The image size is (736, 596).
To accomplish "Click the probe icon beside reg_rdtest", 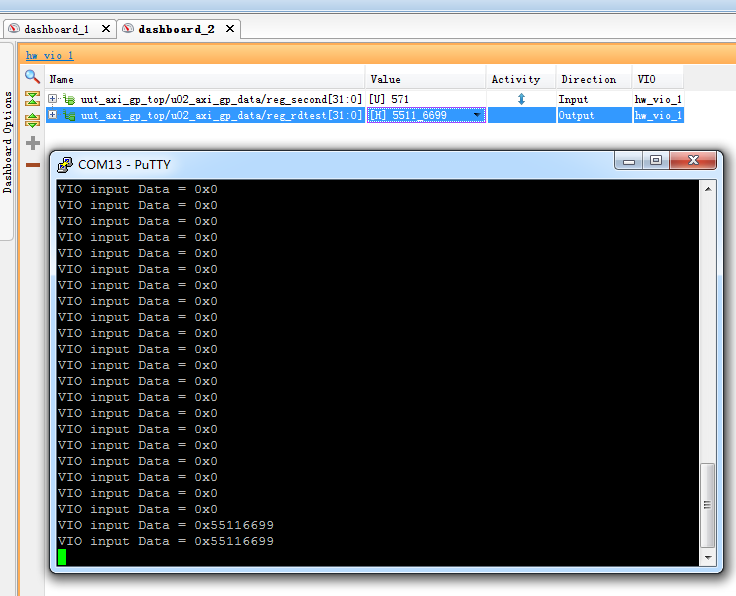I will (69, 115).
